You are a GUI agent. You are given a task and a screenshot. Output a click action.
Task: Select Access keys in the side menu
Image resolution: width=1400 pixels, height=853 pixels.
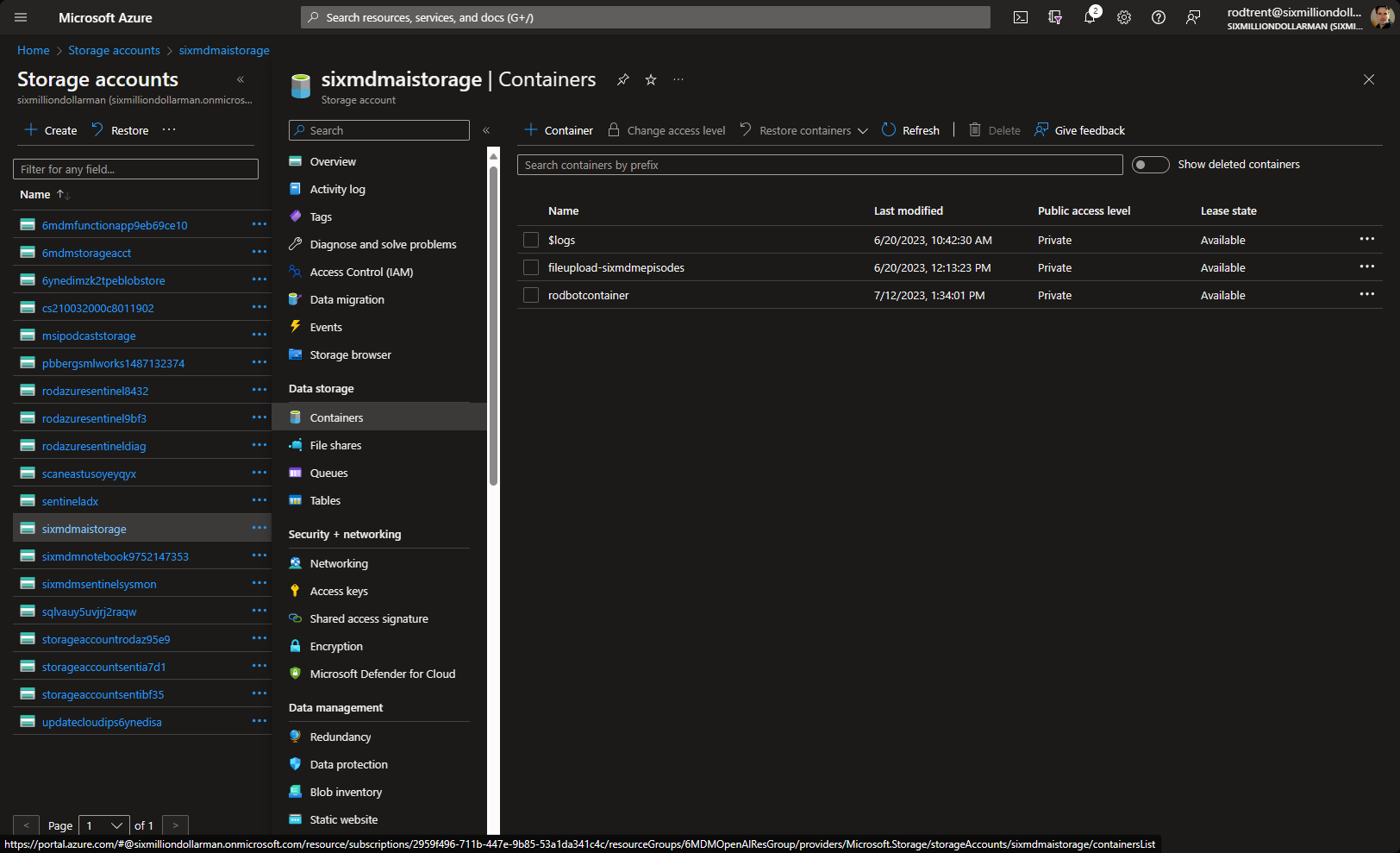[x=339, y=591]
